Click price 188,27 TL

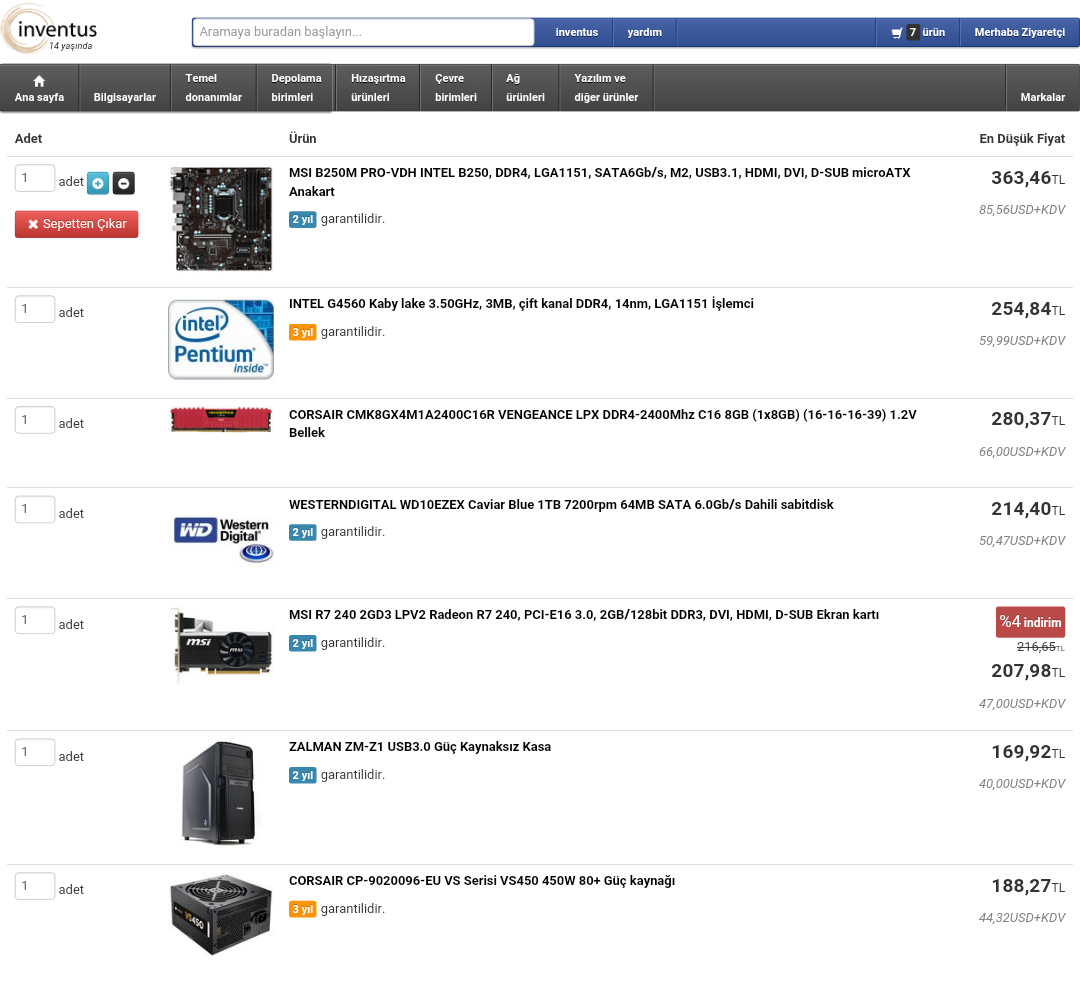tap(1028, 886)
